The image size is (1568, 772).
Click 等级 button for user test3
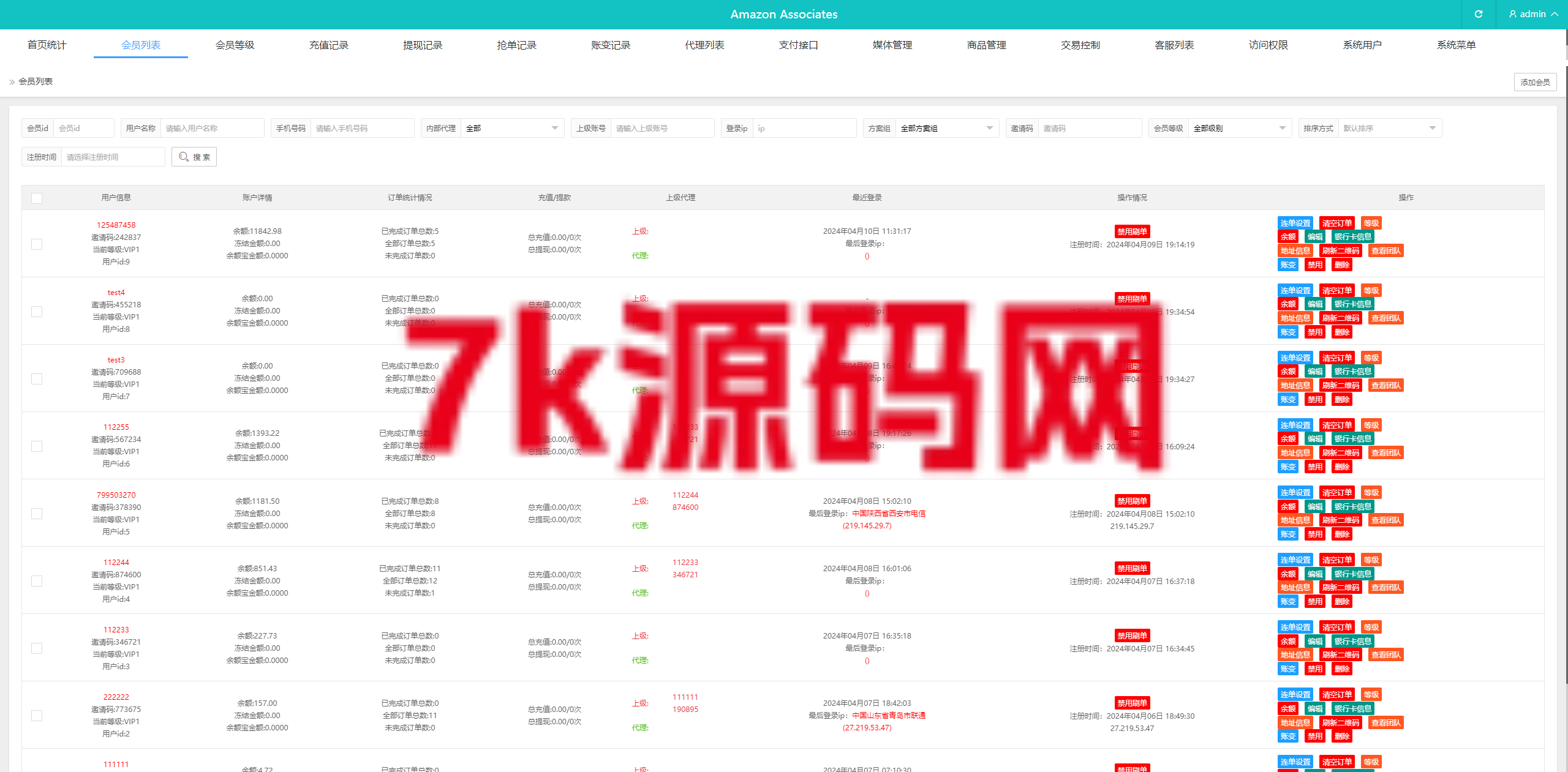[x=1371, y=358]
